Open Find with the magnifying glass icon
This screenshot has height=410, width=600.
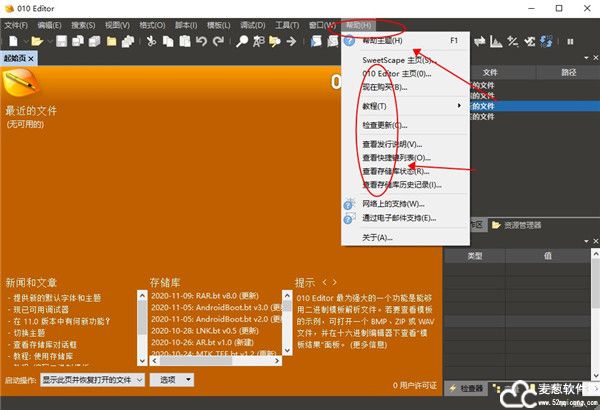pyautogui.click(x=242, y=41)
